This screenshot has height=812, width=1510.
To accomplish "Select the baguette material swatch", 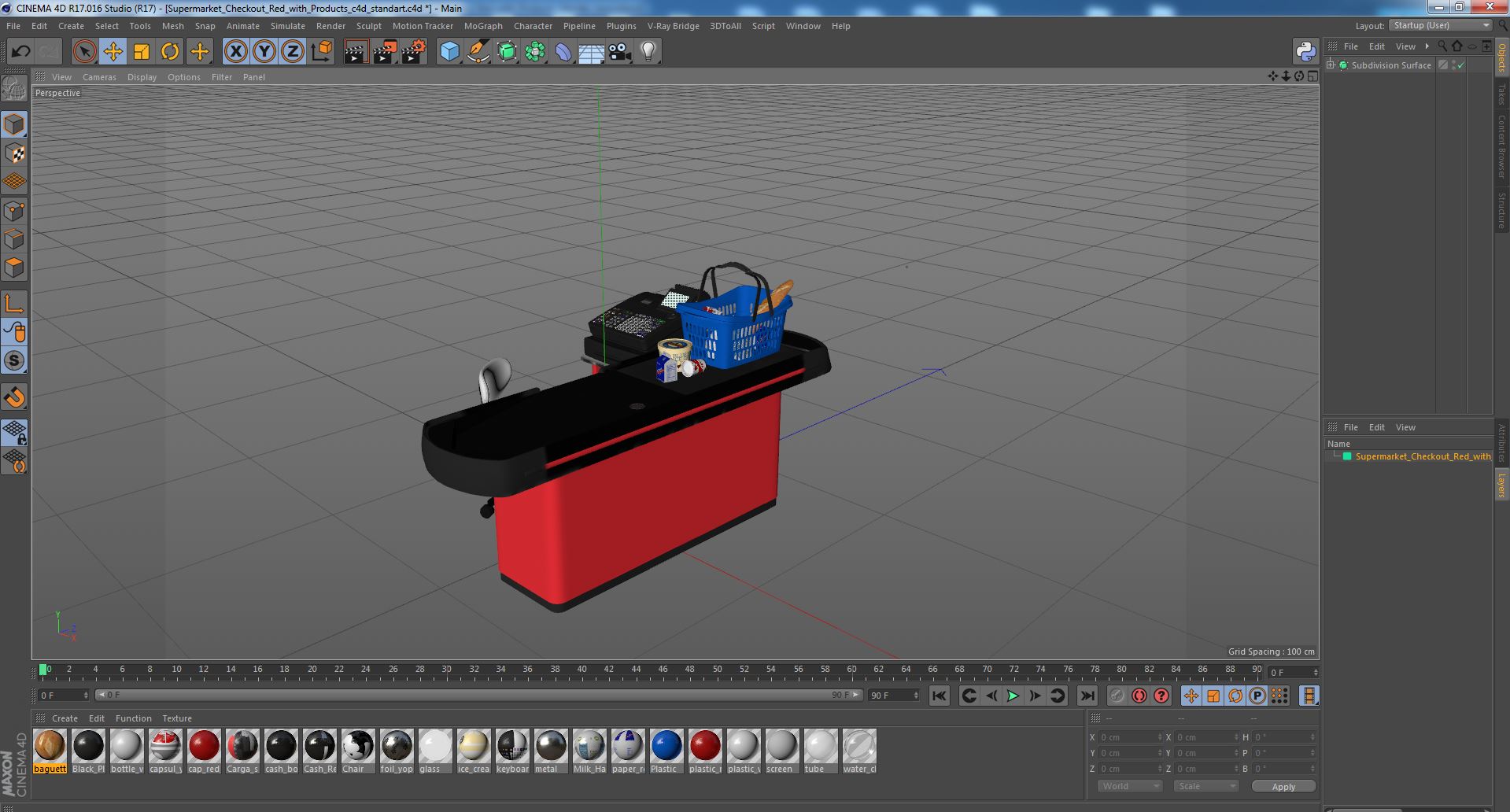I will (50, 751).
